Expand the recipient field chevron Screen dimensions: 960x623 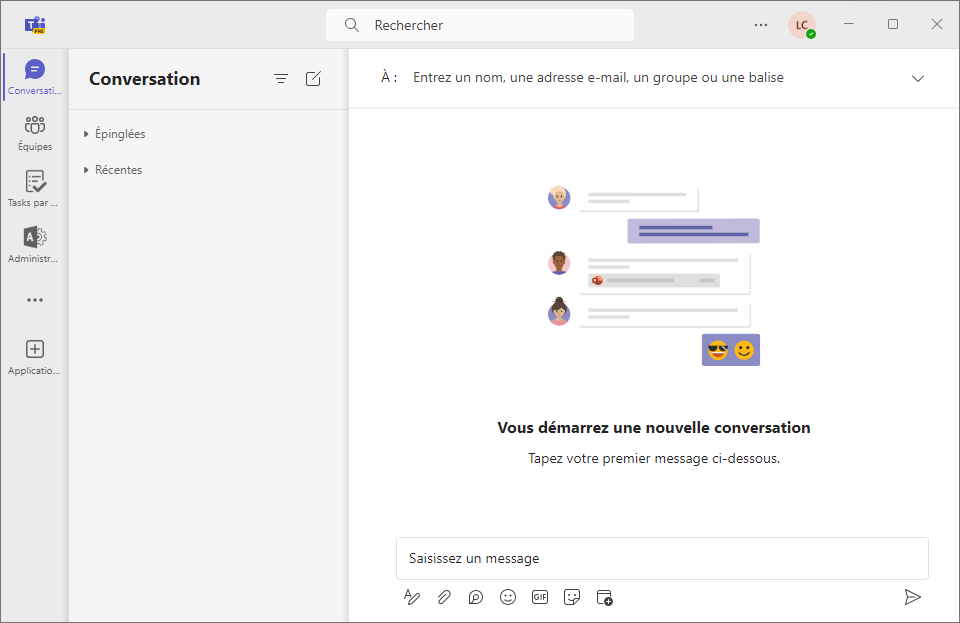(918, 78)
